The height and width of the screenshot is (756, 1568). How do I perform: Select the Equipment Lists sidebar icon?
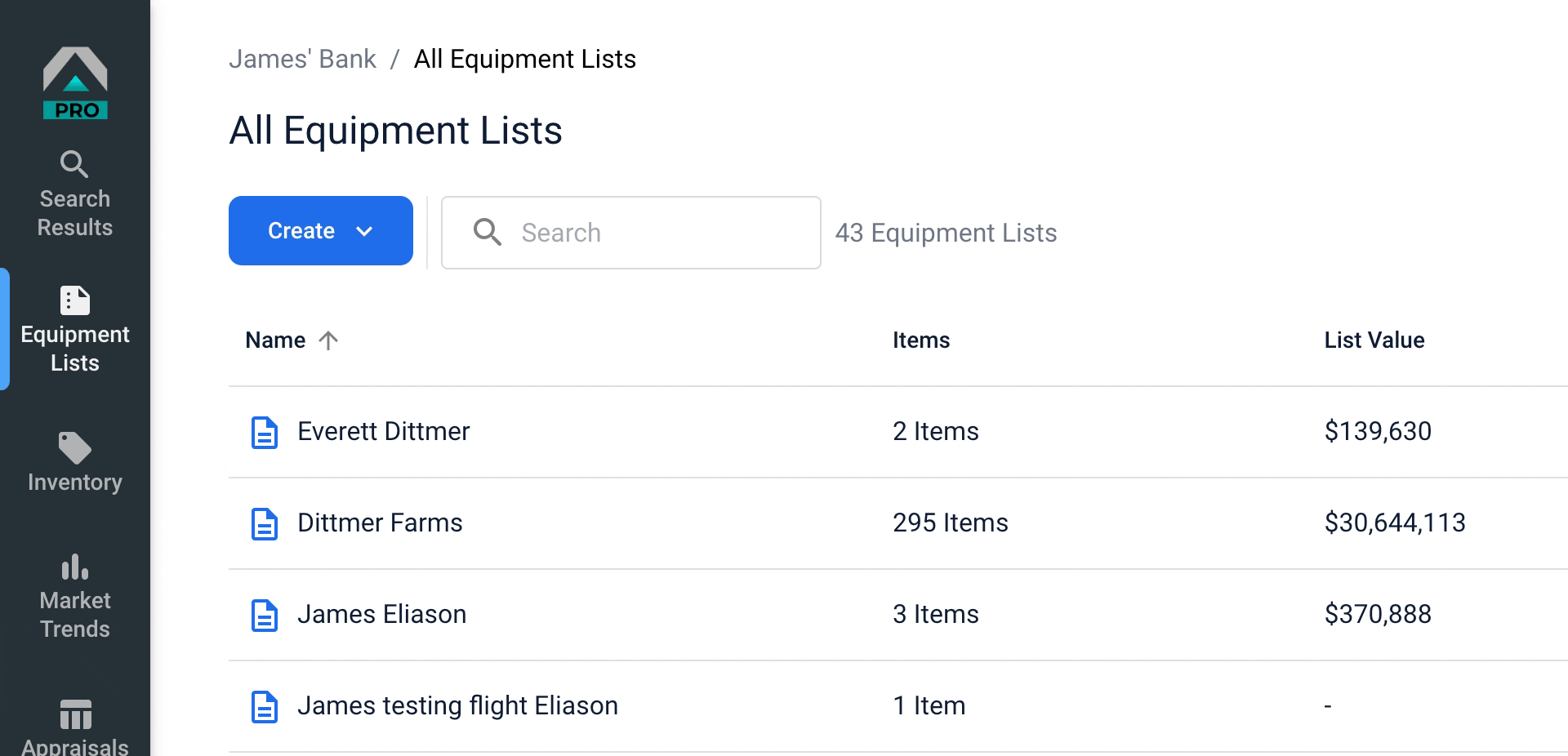[x=75, y=300]
